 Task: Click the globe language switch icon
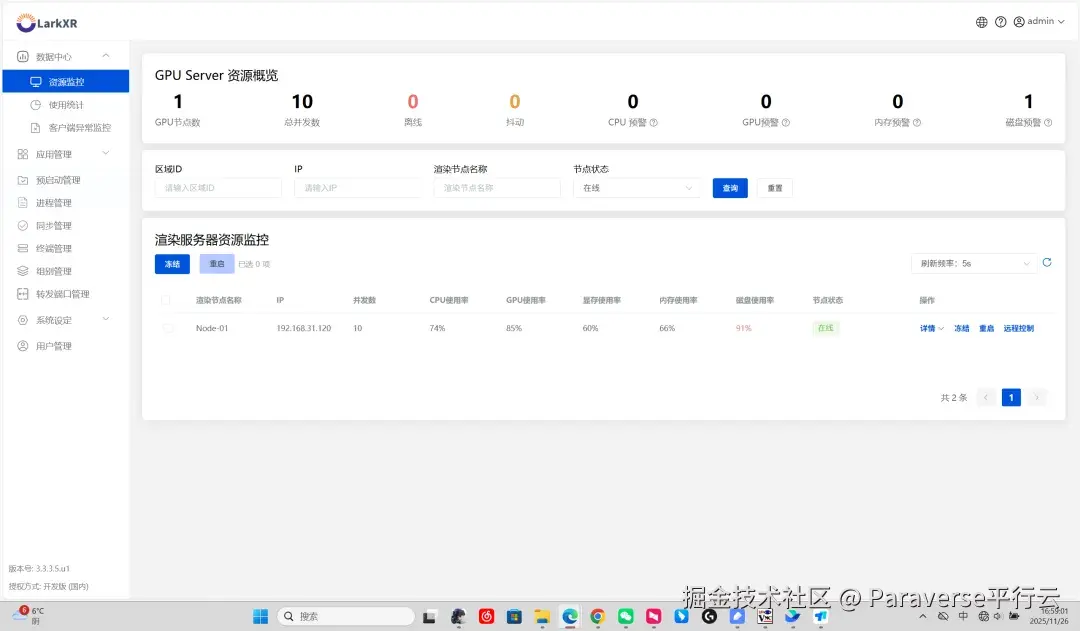pos(982,22)
